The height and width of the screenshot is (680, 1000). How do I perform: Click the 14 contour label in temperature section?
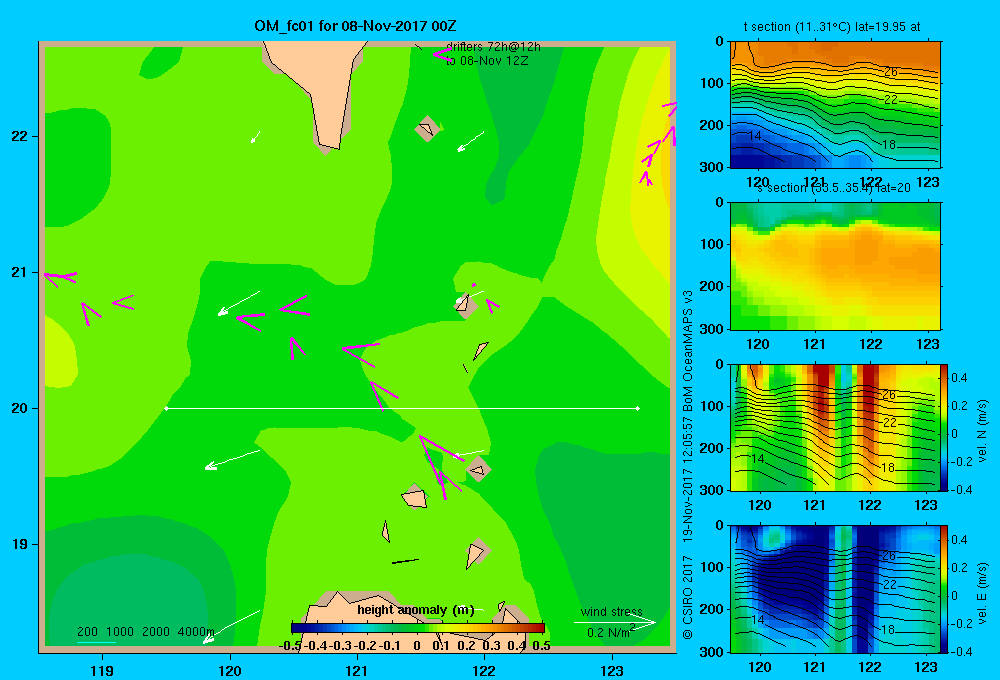[x=754, y=136]
